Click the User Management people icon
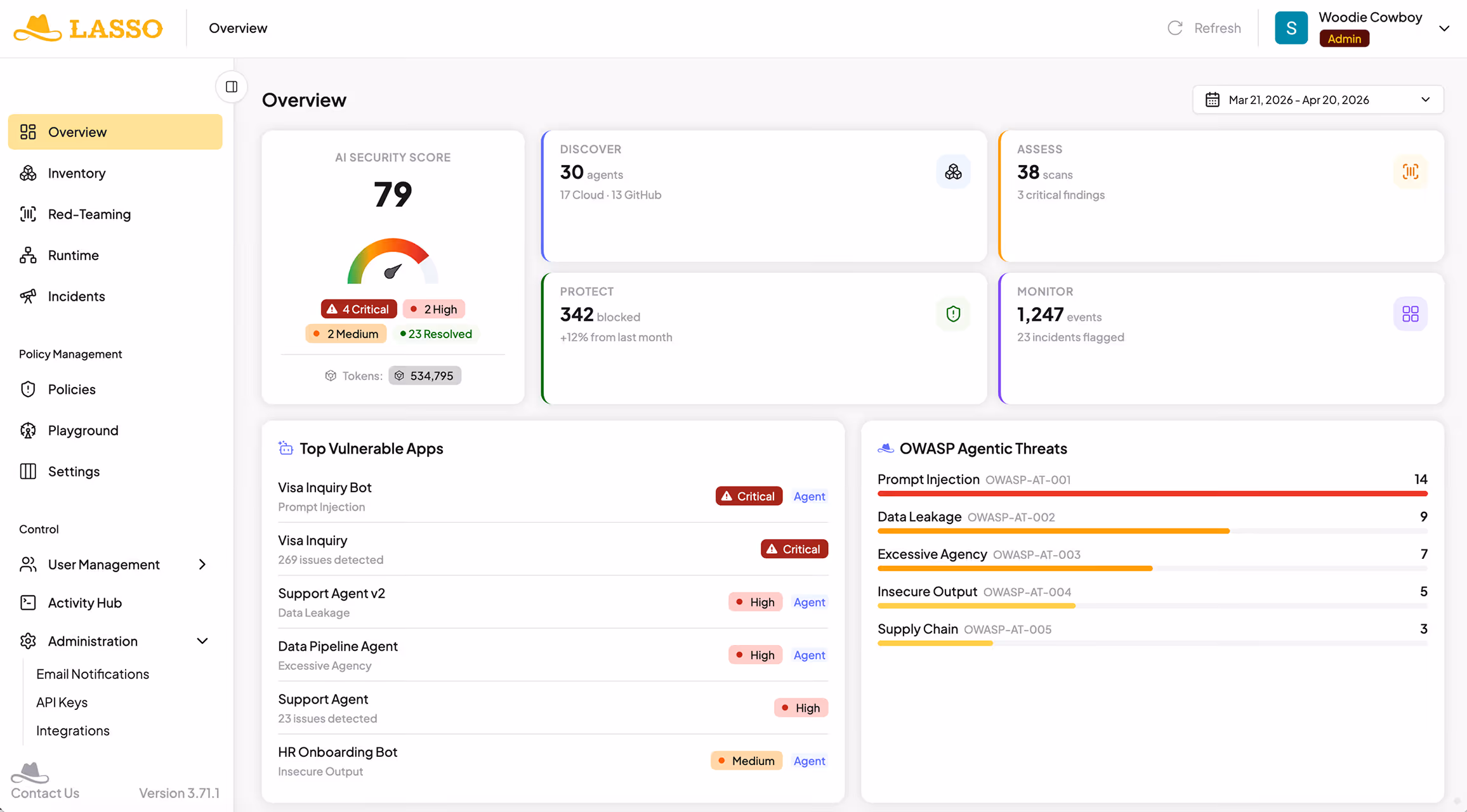 pos(28,565)
